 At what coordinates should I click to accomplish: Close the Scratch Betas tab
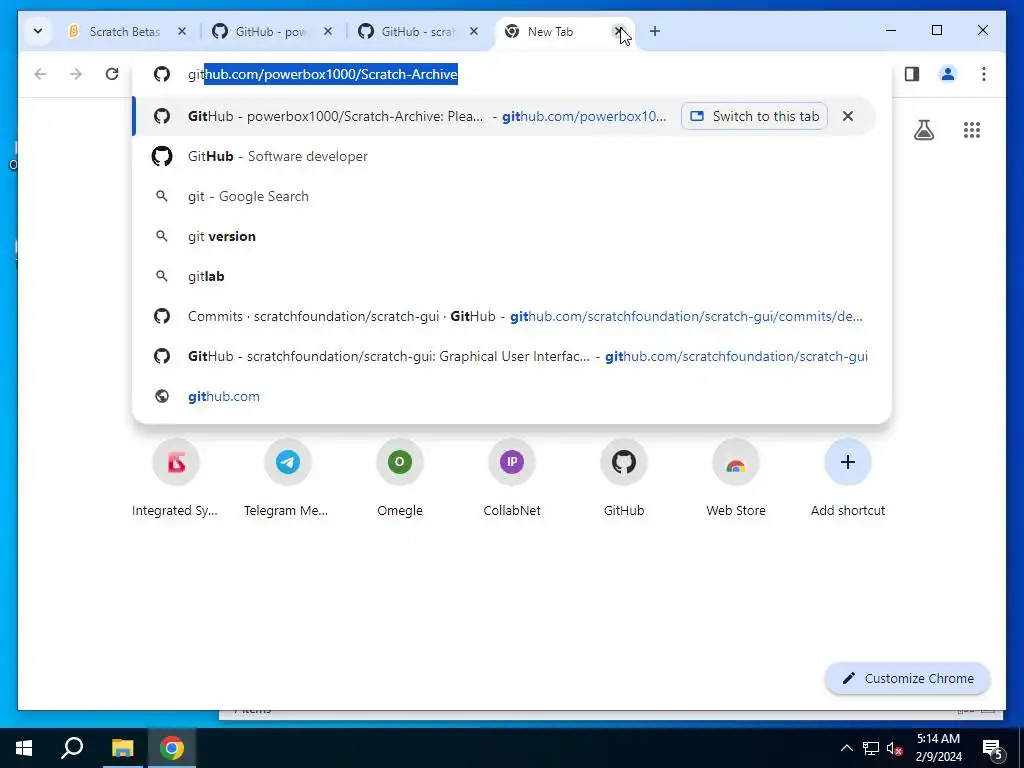click(x=182, y=31)
